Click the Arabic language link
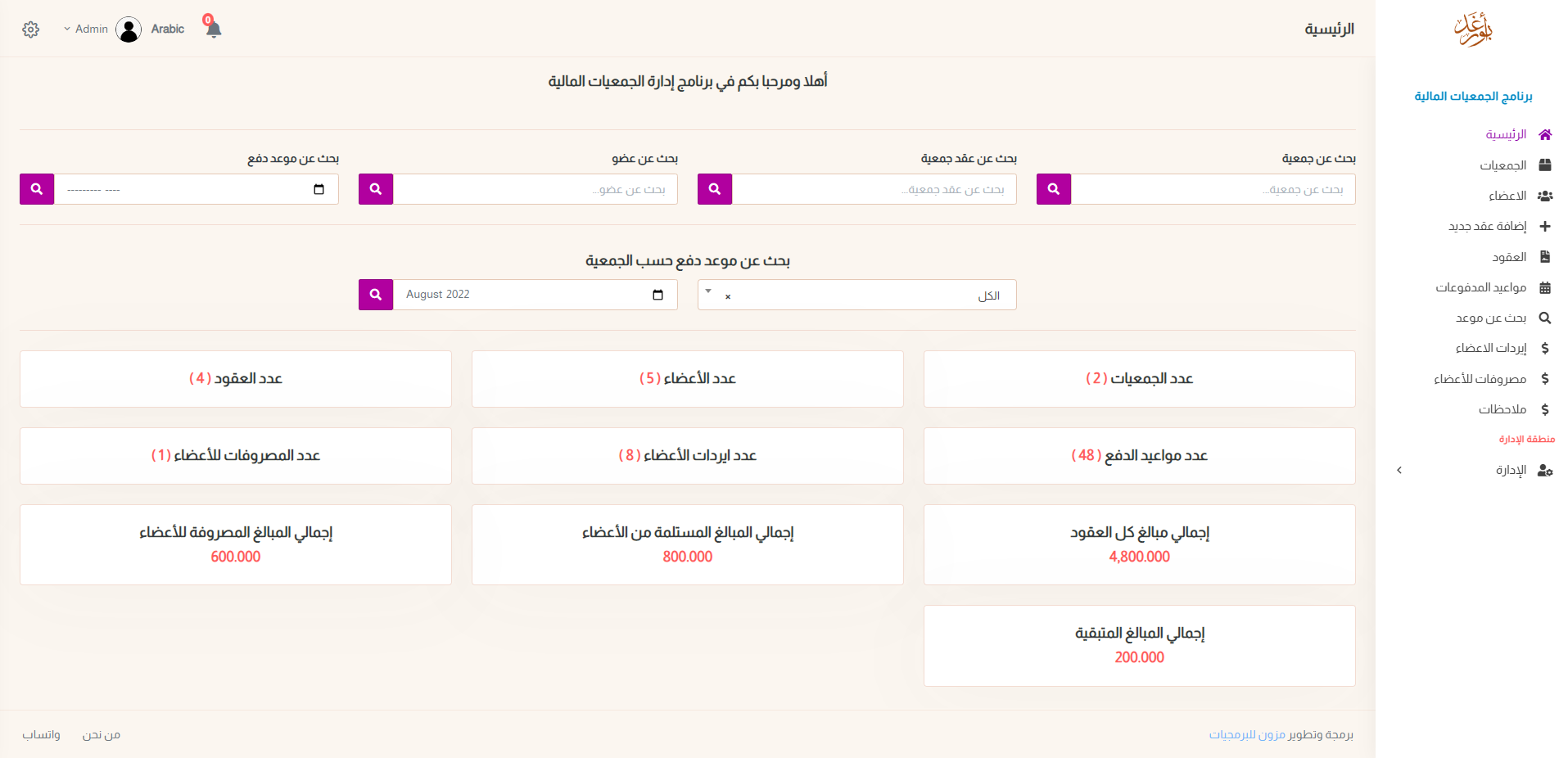The width and height of the screenshot is (1568, 758). tap(167, 29)
